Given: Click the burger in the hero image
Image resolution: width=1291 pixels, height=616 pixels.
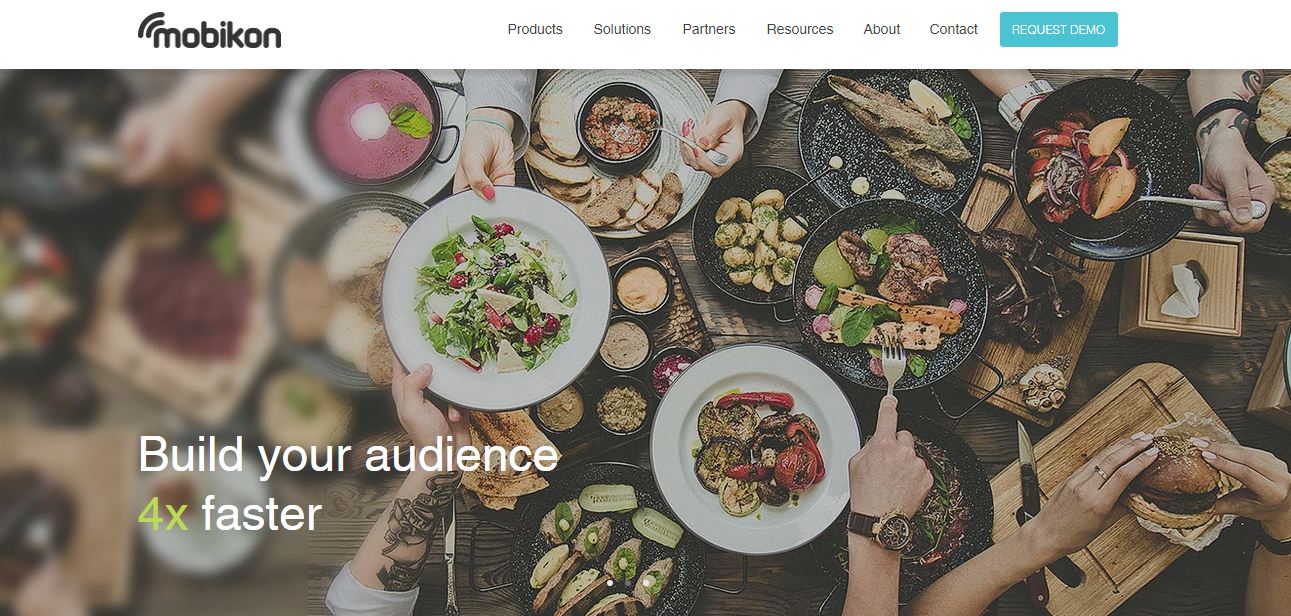Looking at the screenshot, I should [x=1178, y=476].
